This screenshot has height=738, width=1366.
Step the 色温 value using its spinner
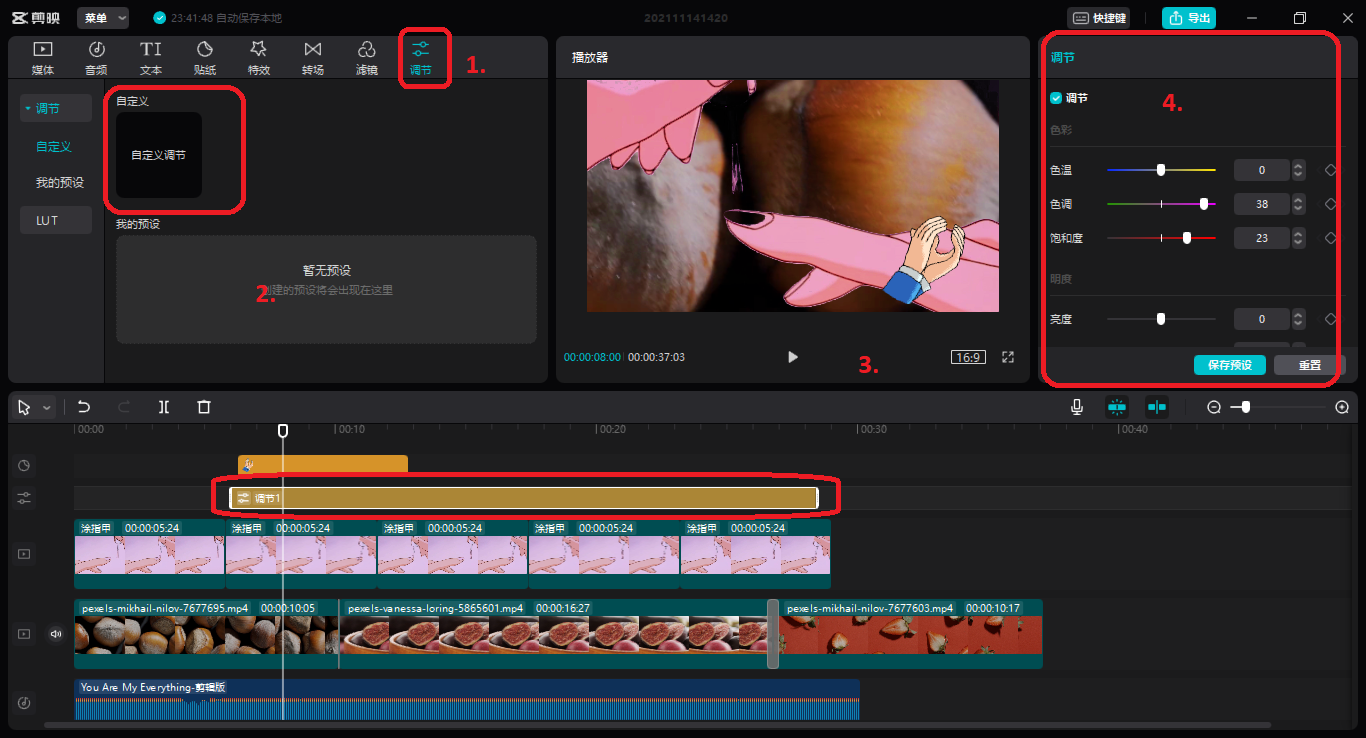(x=1298, y=170)
